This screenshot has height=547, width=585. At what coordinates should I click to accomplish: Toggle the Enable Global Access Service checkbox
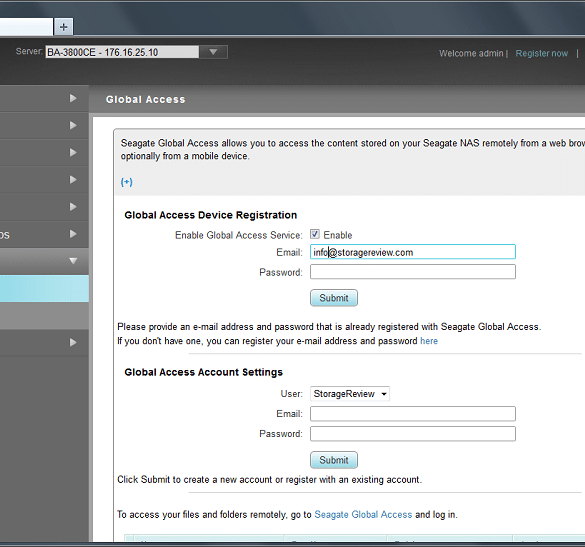(315, 234)
